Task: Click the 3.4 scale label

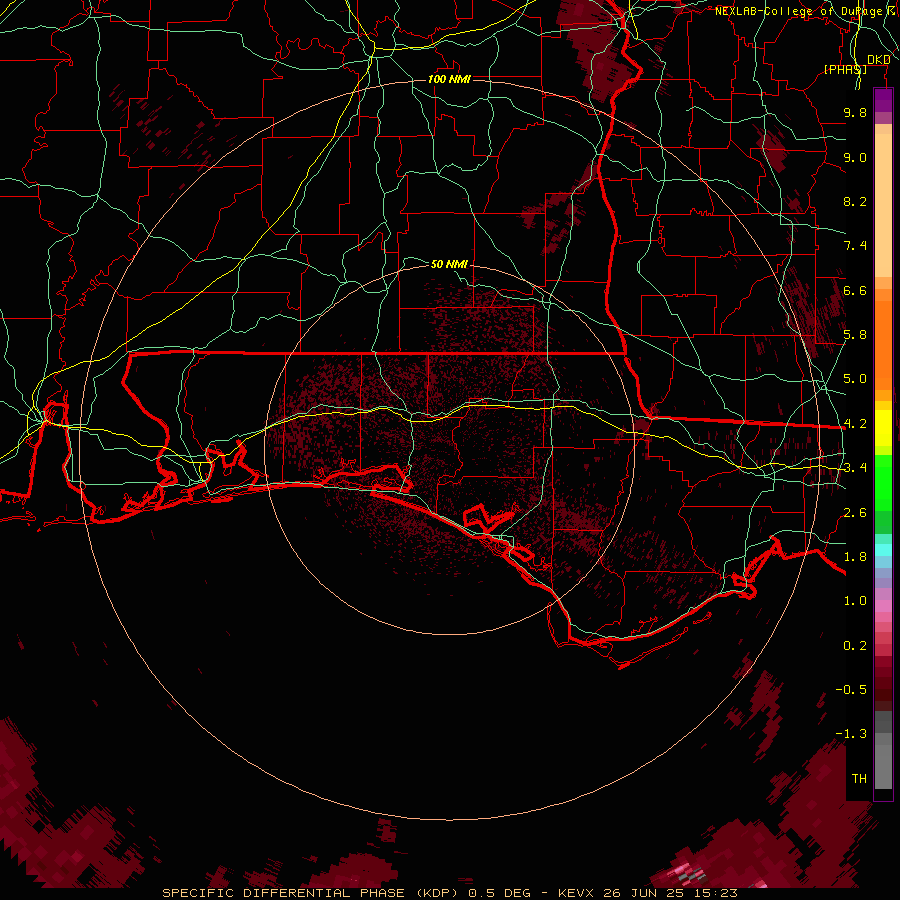Action: coord(855,468)
